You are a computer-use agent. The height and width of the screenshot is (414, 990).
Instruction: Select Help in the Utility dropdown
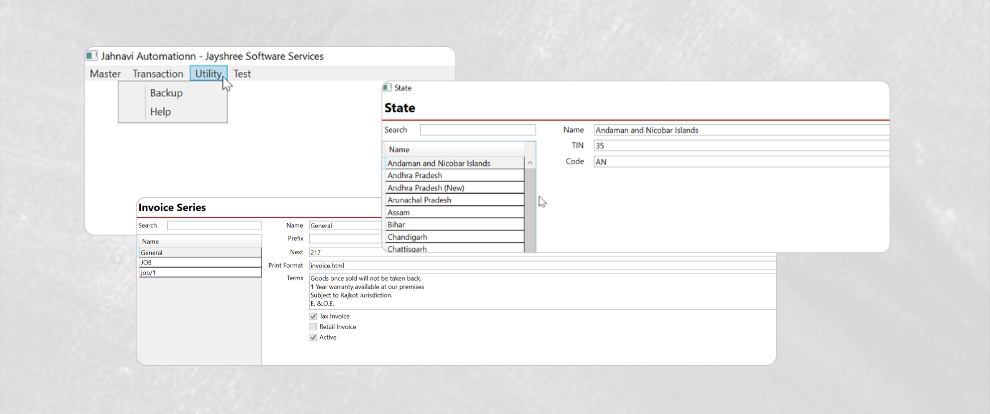161,112
